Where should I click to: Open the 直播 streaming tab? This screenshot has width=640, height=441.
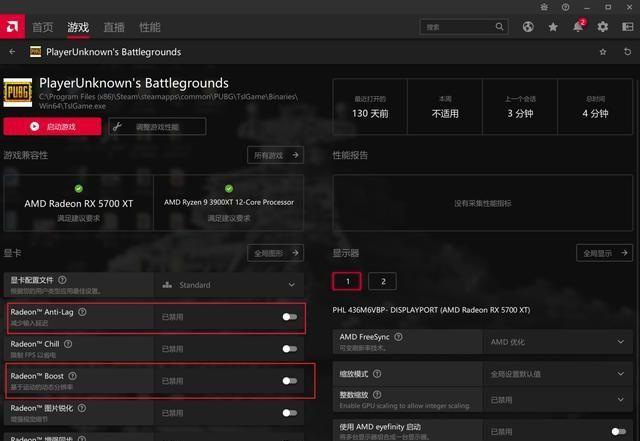[x=114, y=27]
